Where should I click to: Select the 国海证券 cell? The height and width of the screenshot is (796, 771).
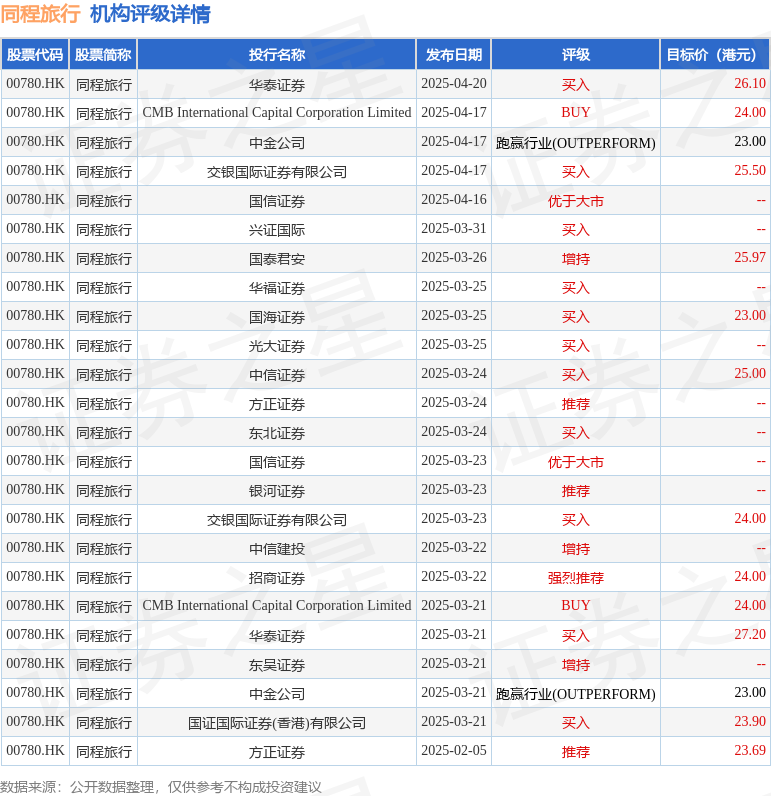[277, 316]
